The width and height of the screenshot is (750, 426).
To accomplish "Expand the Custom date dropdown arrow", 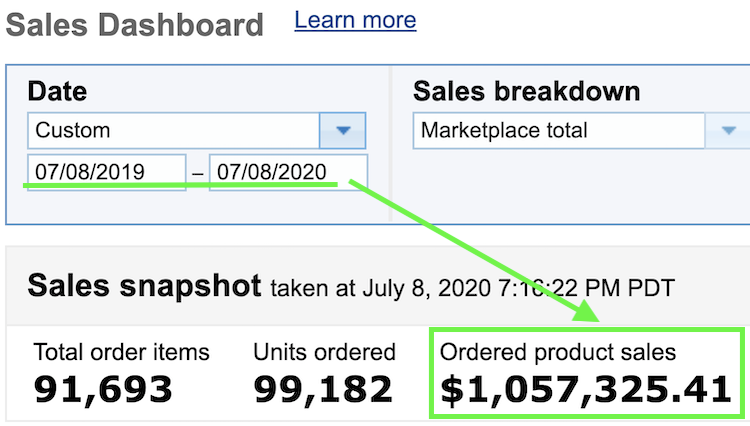I will [x=342, y=131].
